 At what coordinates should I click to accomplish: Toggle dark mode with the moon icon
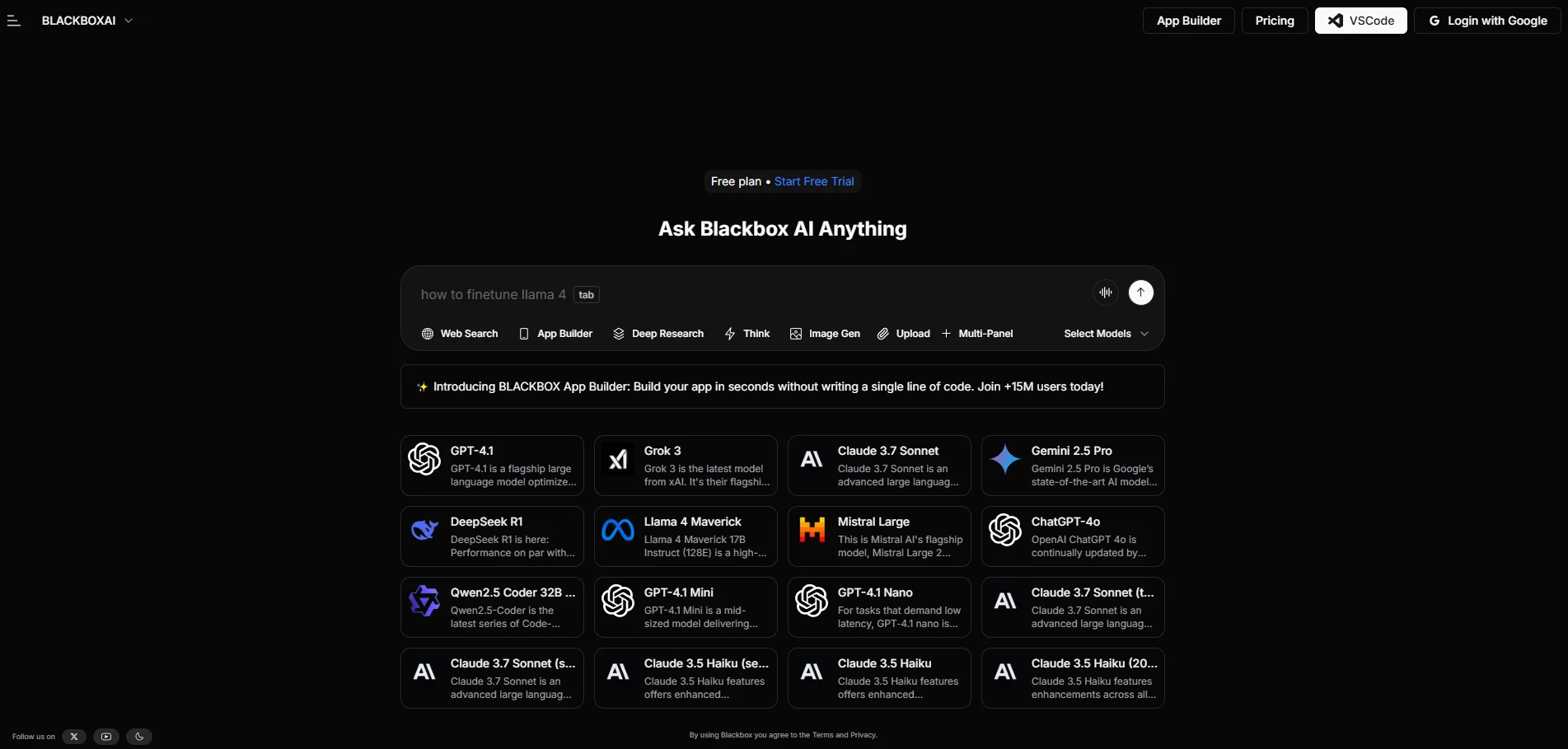pos(139,737)
